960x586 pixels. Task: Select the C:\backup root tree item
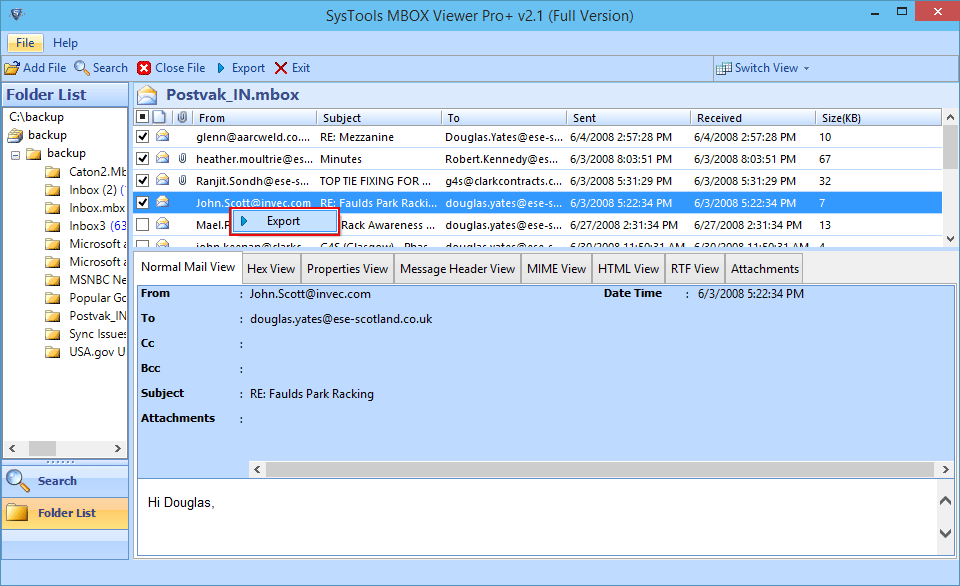click(36, 117)
